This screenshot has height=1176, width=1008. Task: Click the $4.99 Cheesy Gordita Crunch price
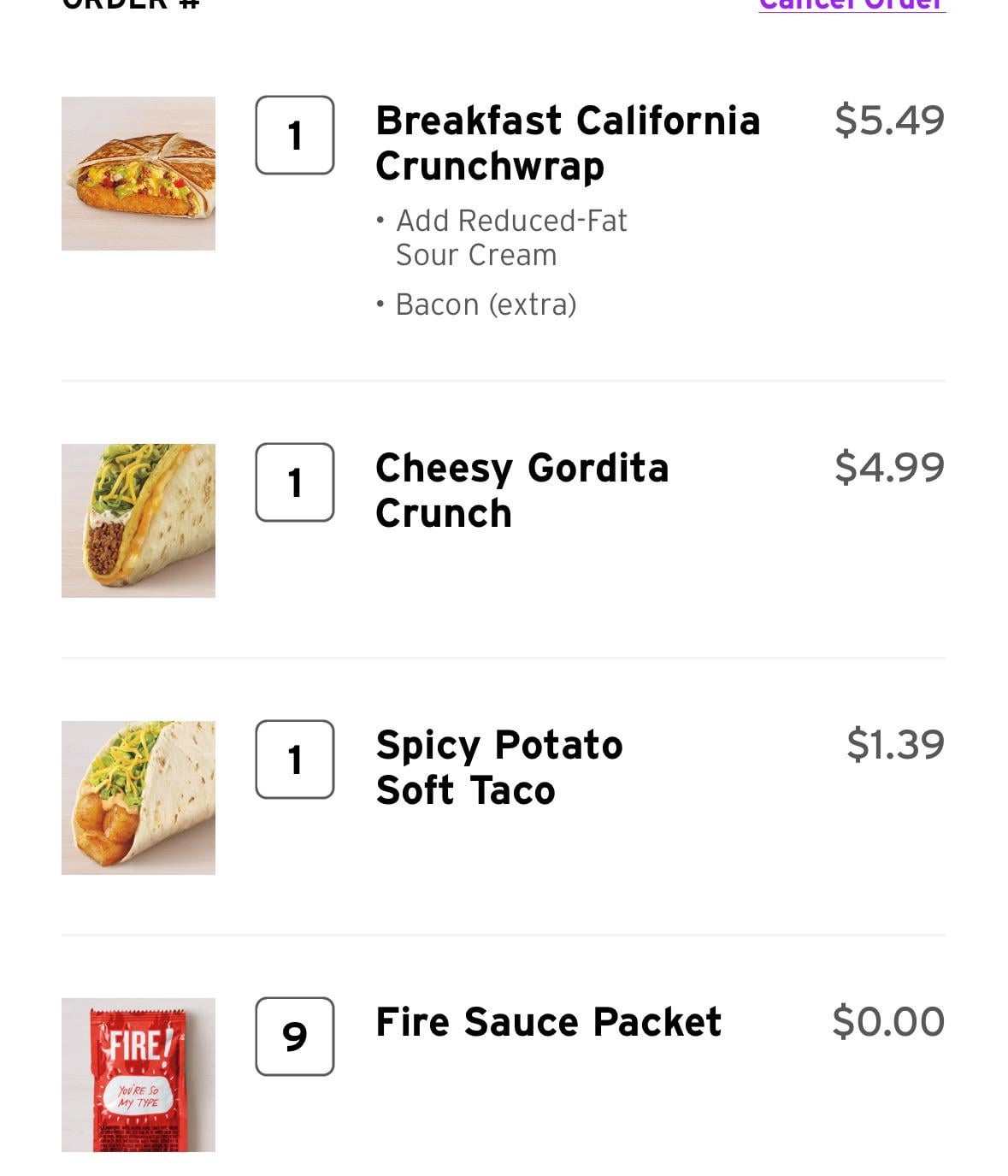889,467
